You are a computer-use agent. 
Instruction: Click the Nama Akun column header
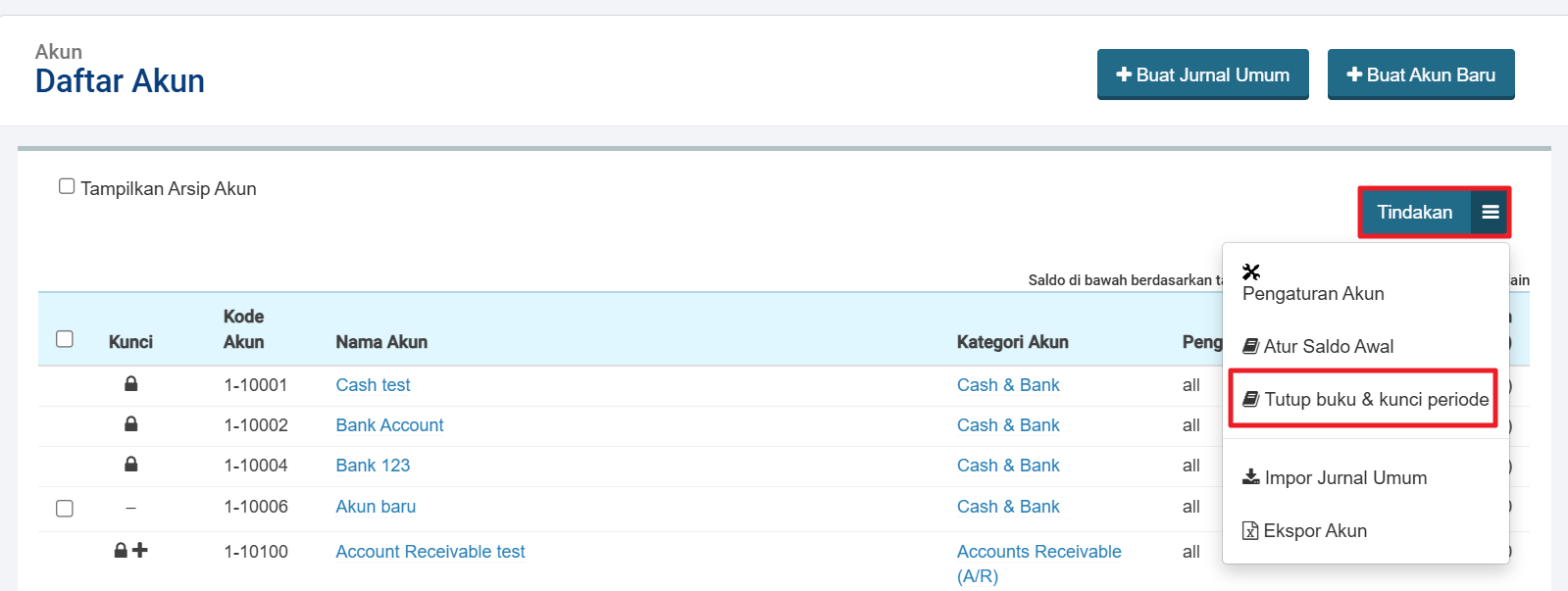381,342
